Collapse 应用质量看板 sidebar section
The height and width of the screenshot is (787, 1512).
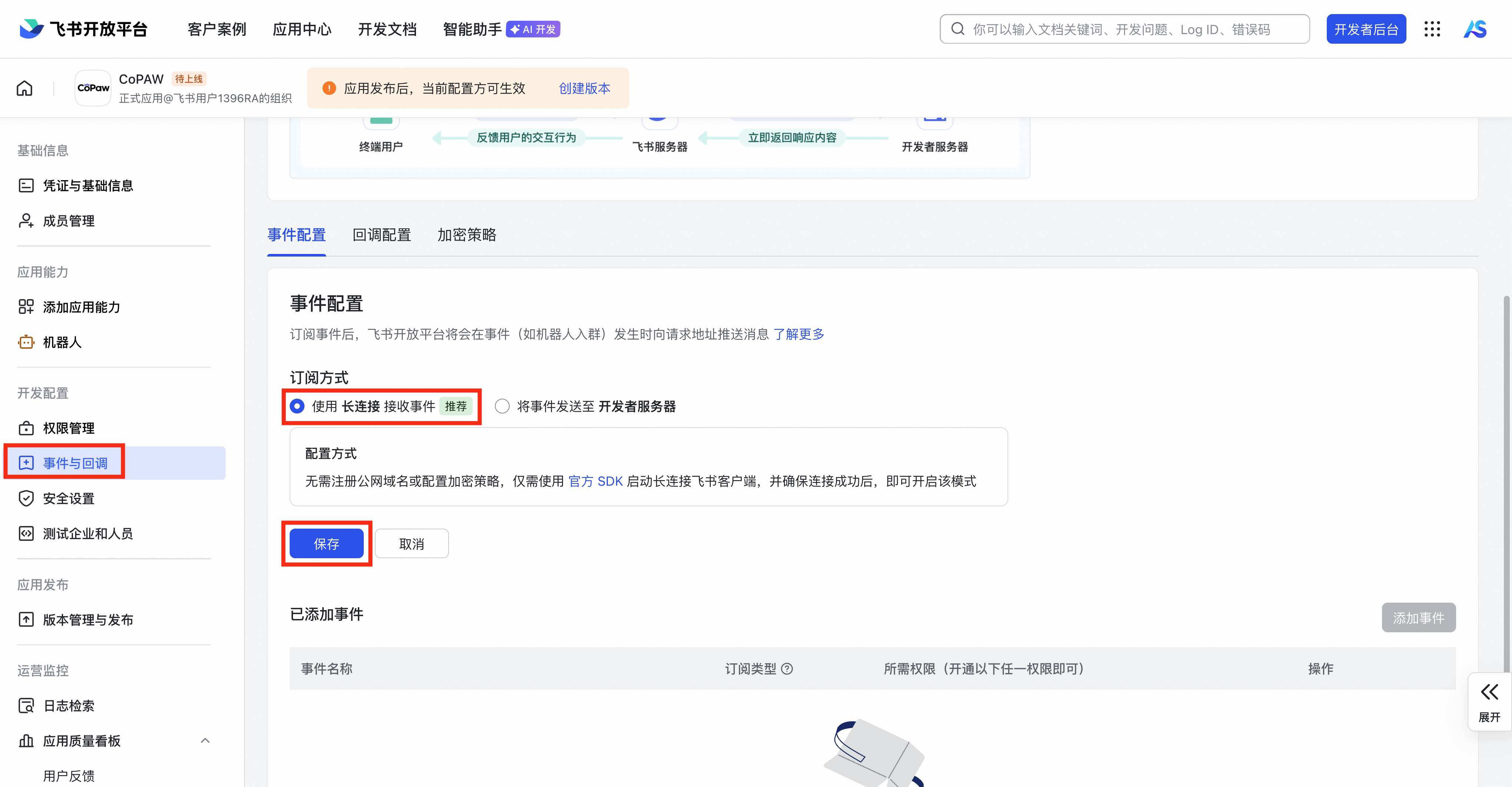point(205,741)
